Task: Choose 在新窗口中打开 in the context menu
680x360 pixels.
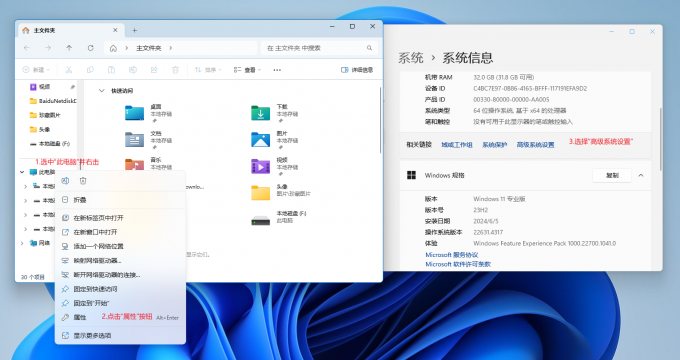Action: pos(120,232)
